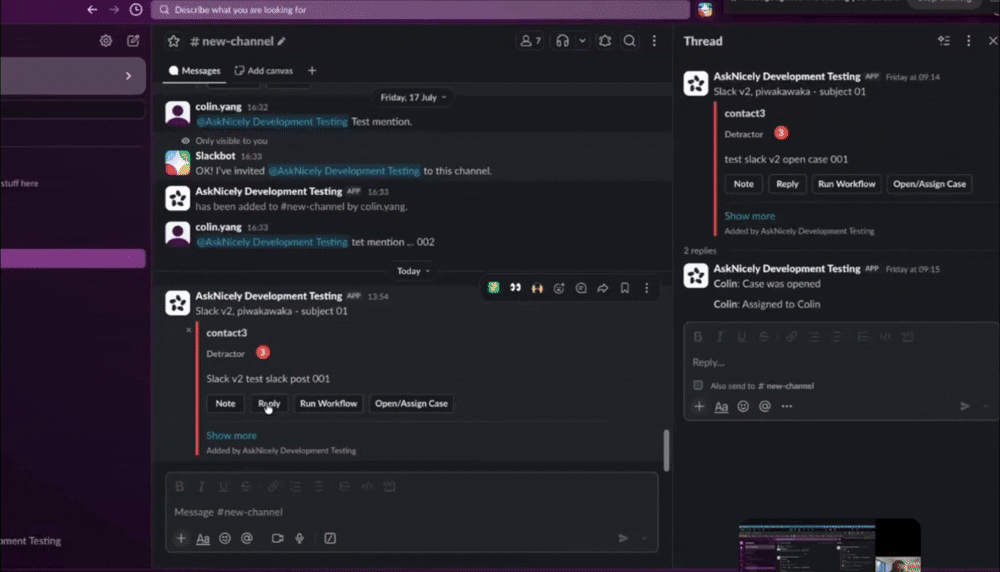
Task: Mention someone in channel composer
Action: 247,538
